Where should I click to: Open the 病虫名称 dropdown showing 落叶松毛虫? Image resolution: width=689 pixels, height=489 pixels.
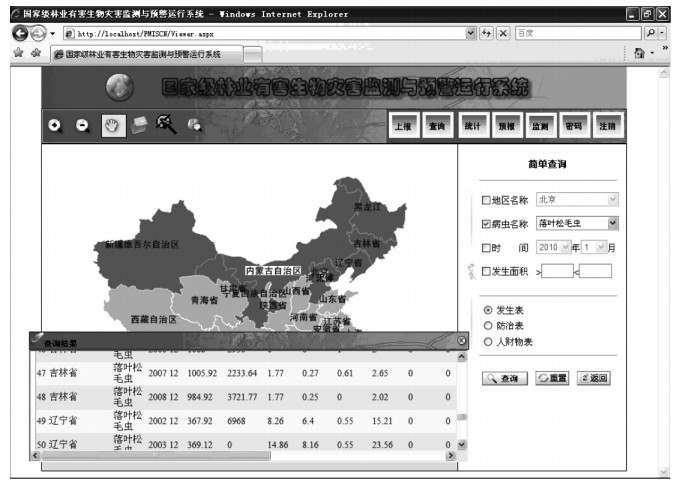click(x=613, y=223)
